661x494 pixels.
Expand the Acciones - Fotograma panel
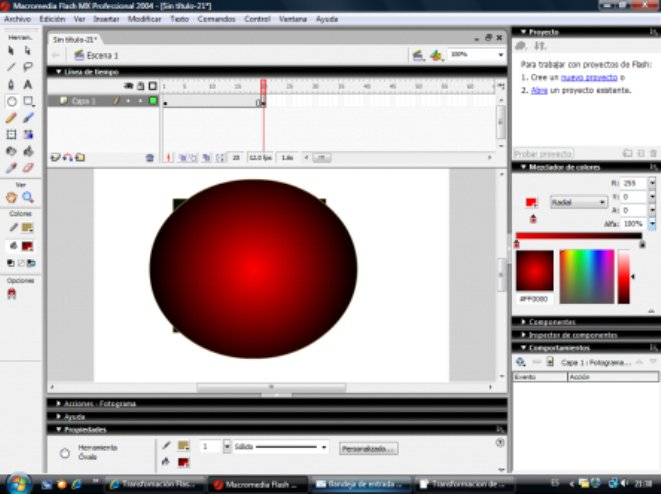click(x=100, y=404)
